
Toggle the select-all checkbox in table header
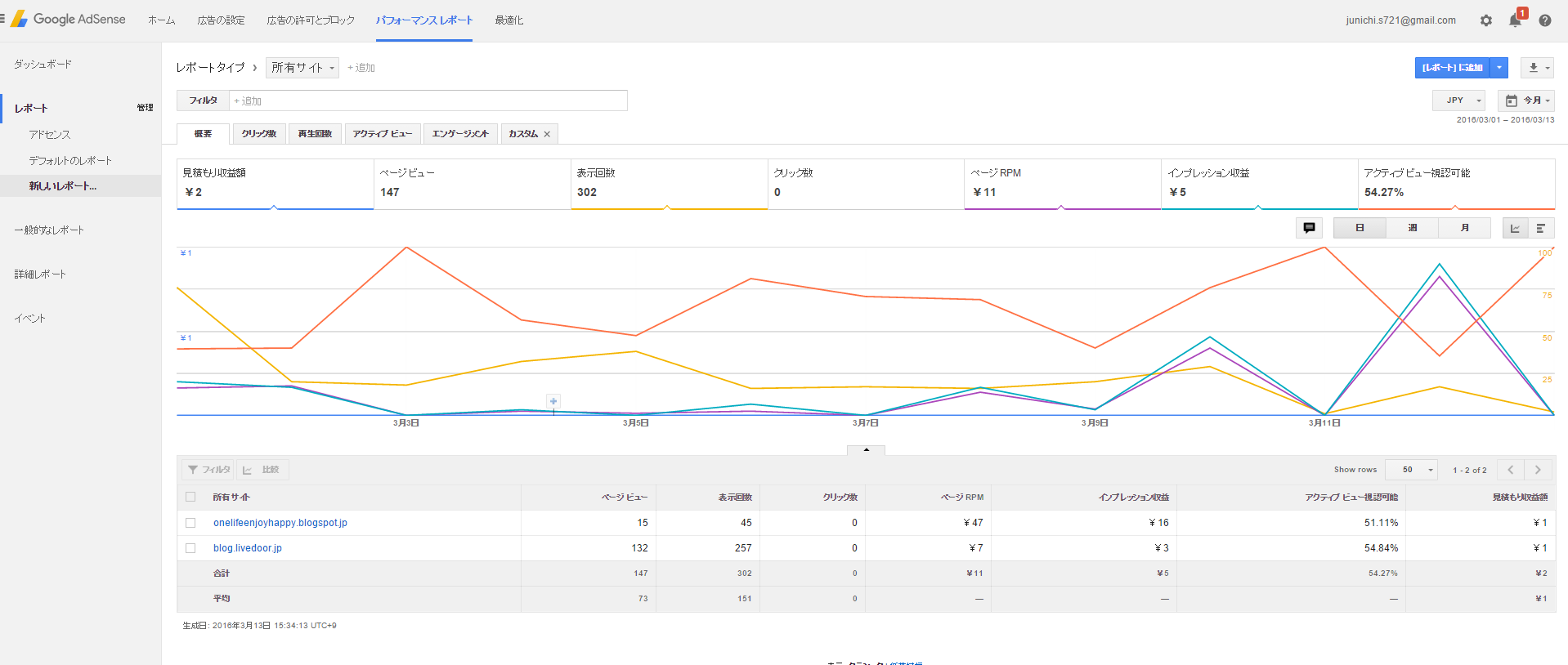click(190, 497)
